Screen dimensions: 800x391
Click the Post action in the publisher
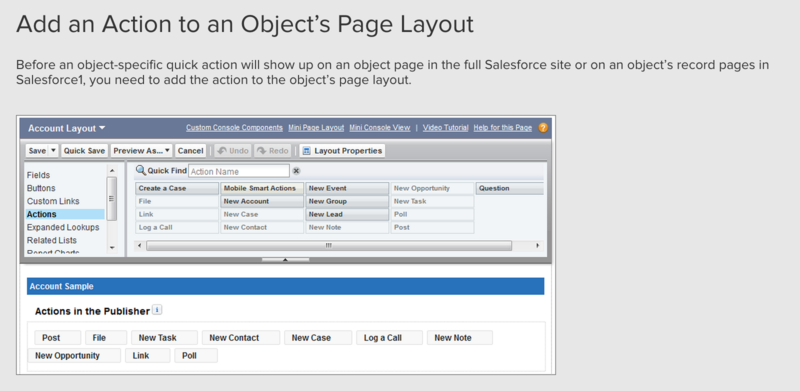[58, 337]
